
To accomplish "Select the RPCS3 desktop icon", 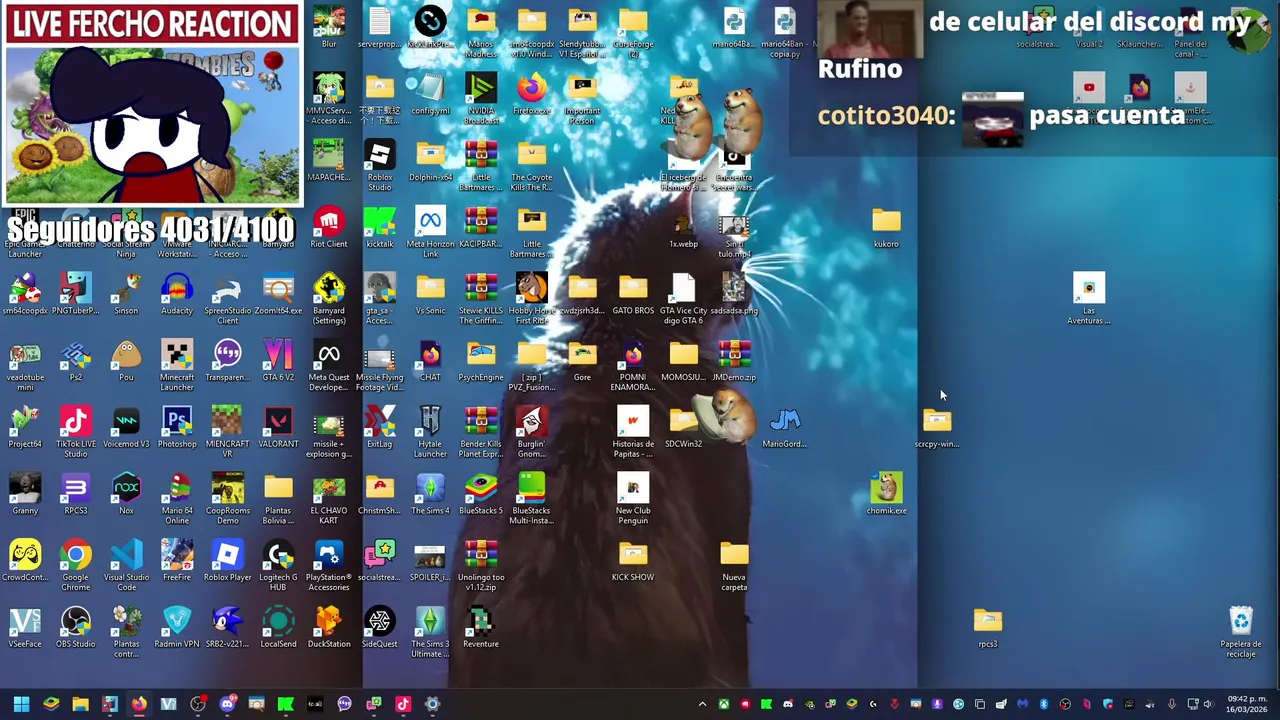I will 76,496.
